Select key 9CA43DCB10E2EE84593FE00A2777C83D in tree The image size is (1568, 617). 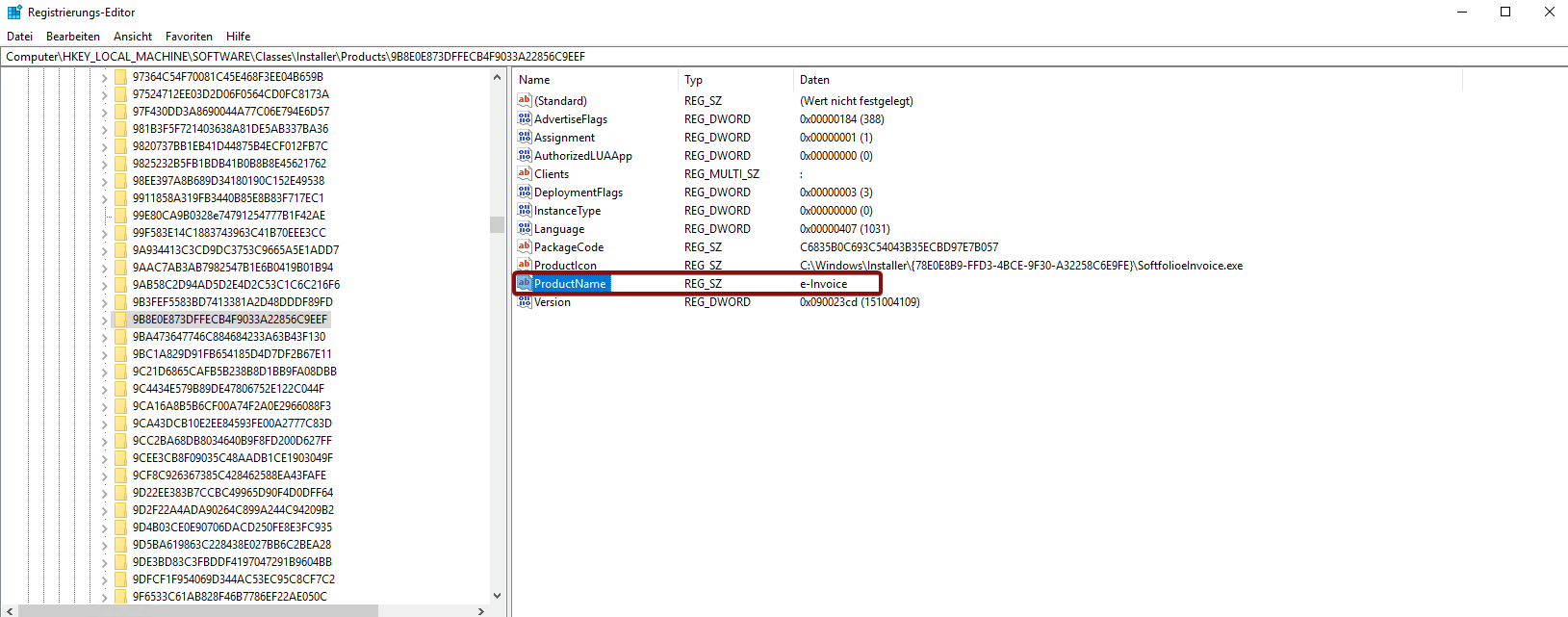232,424
